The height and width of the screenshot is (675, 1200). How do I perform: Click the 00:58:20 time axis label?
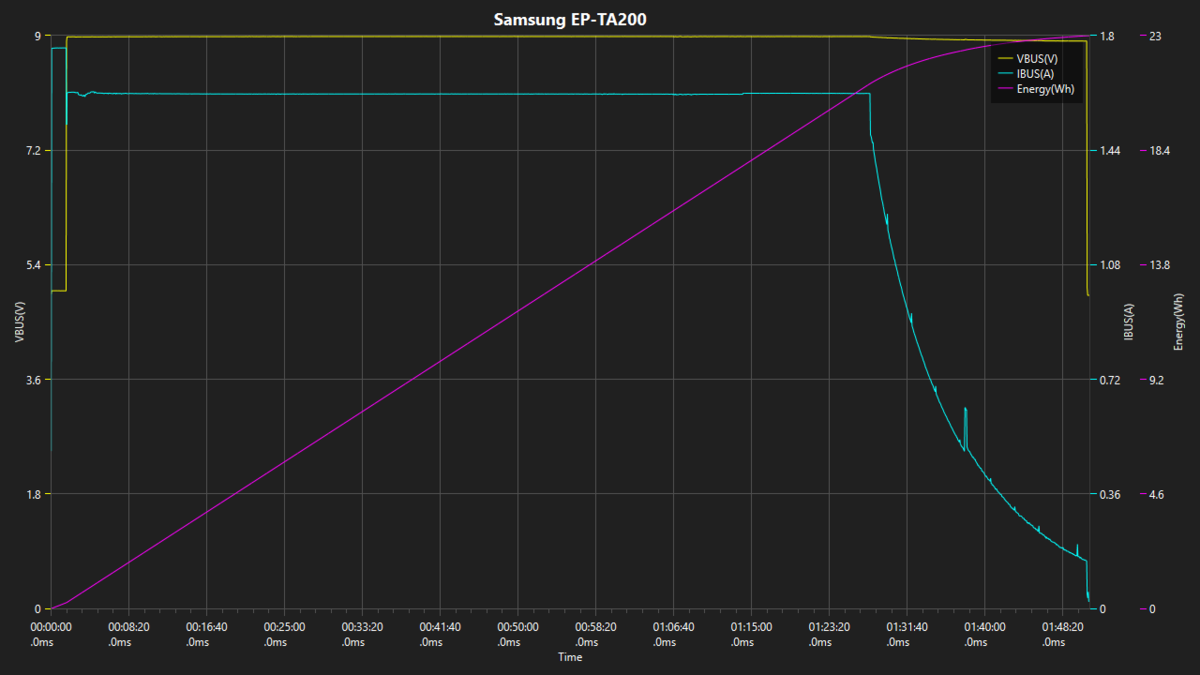click(x=596, y=634)
